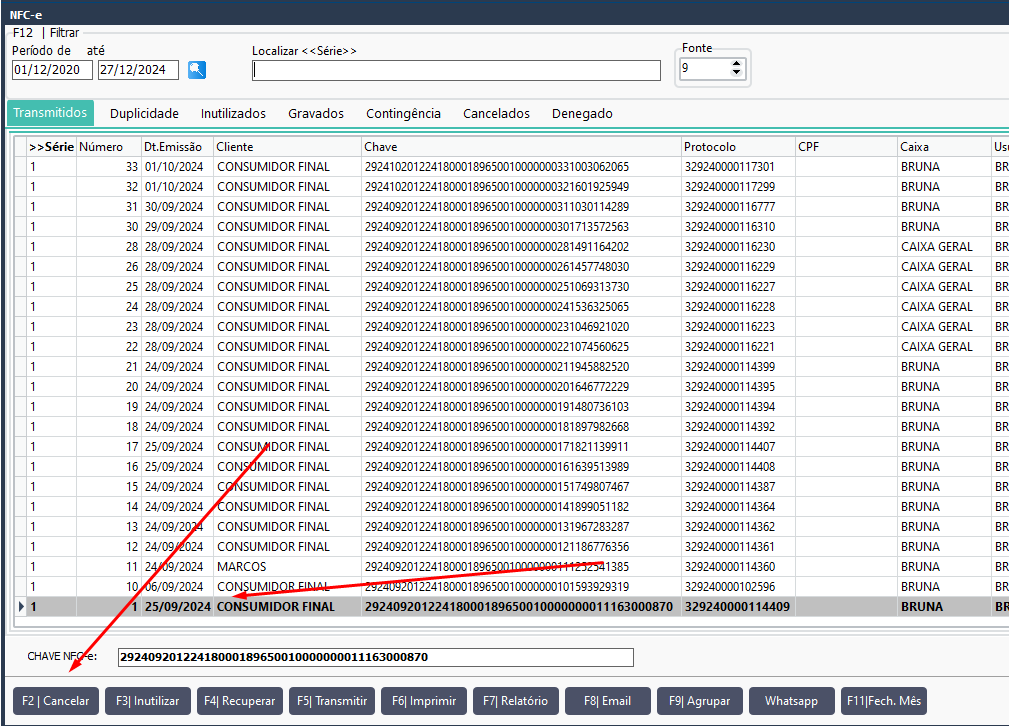
Task: Send via the Whatsapp button
Action: (791, 701)
